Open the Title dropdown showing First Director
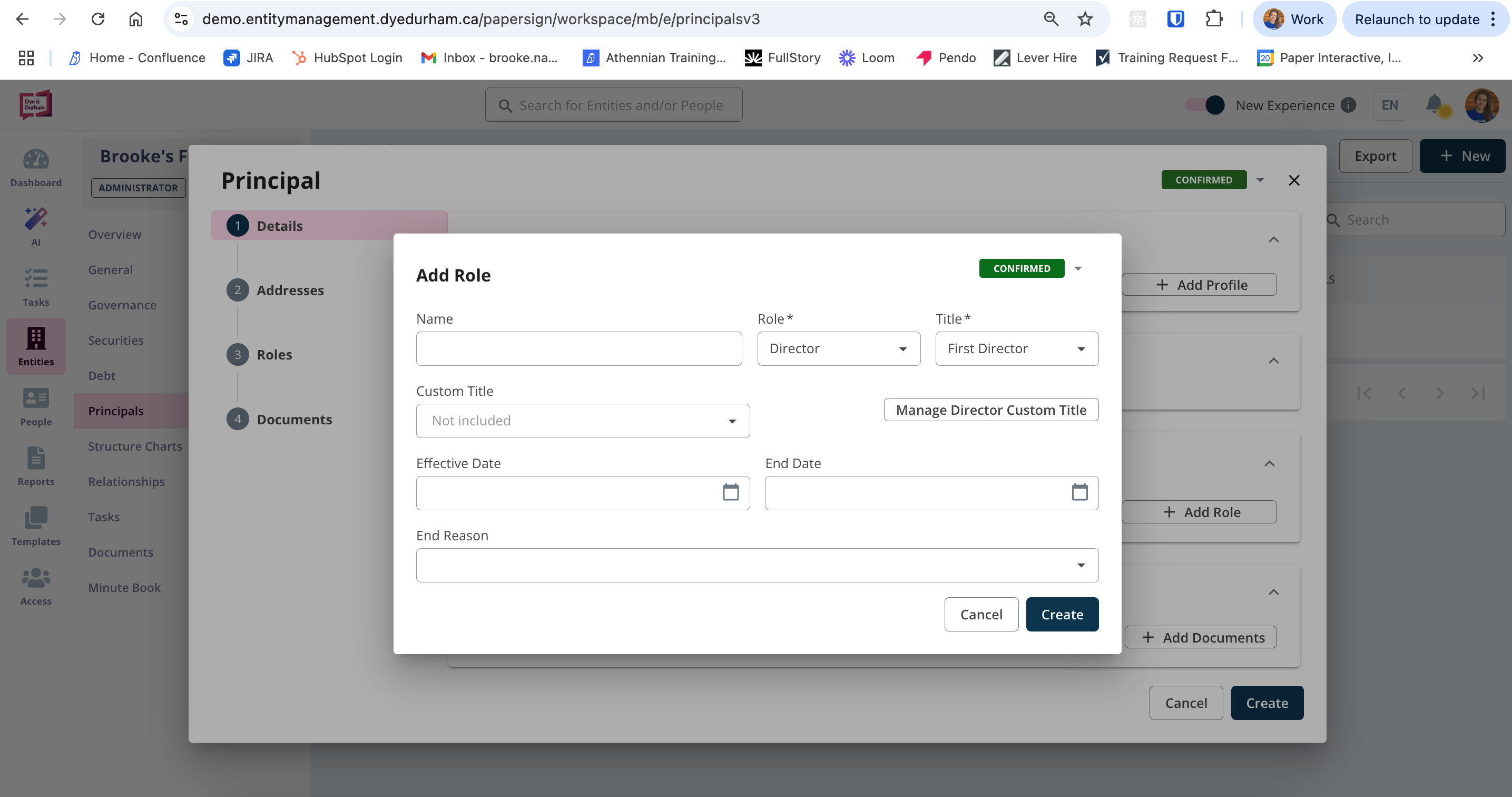This screenshot has width=1512, height=797. 1017,348
